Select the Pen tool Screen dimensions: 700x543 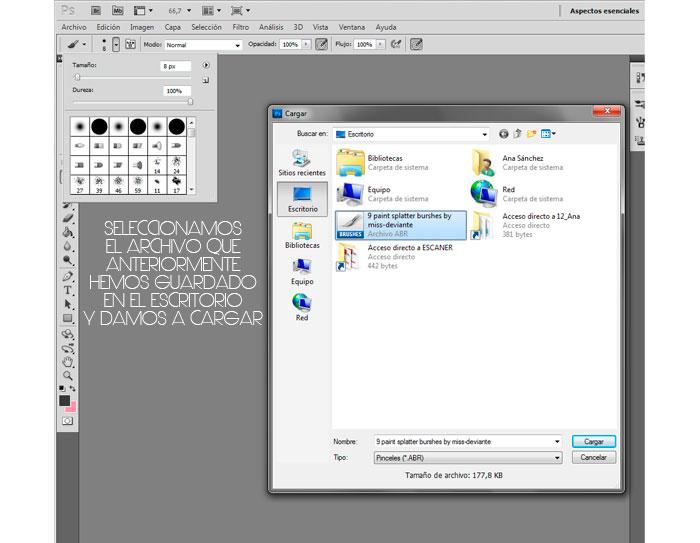pyautogui.click(x=68, y=275)
